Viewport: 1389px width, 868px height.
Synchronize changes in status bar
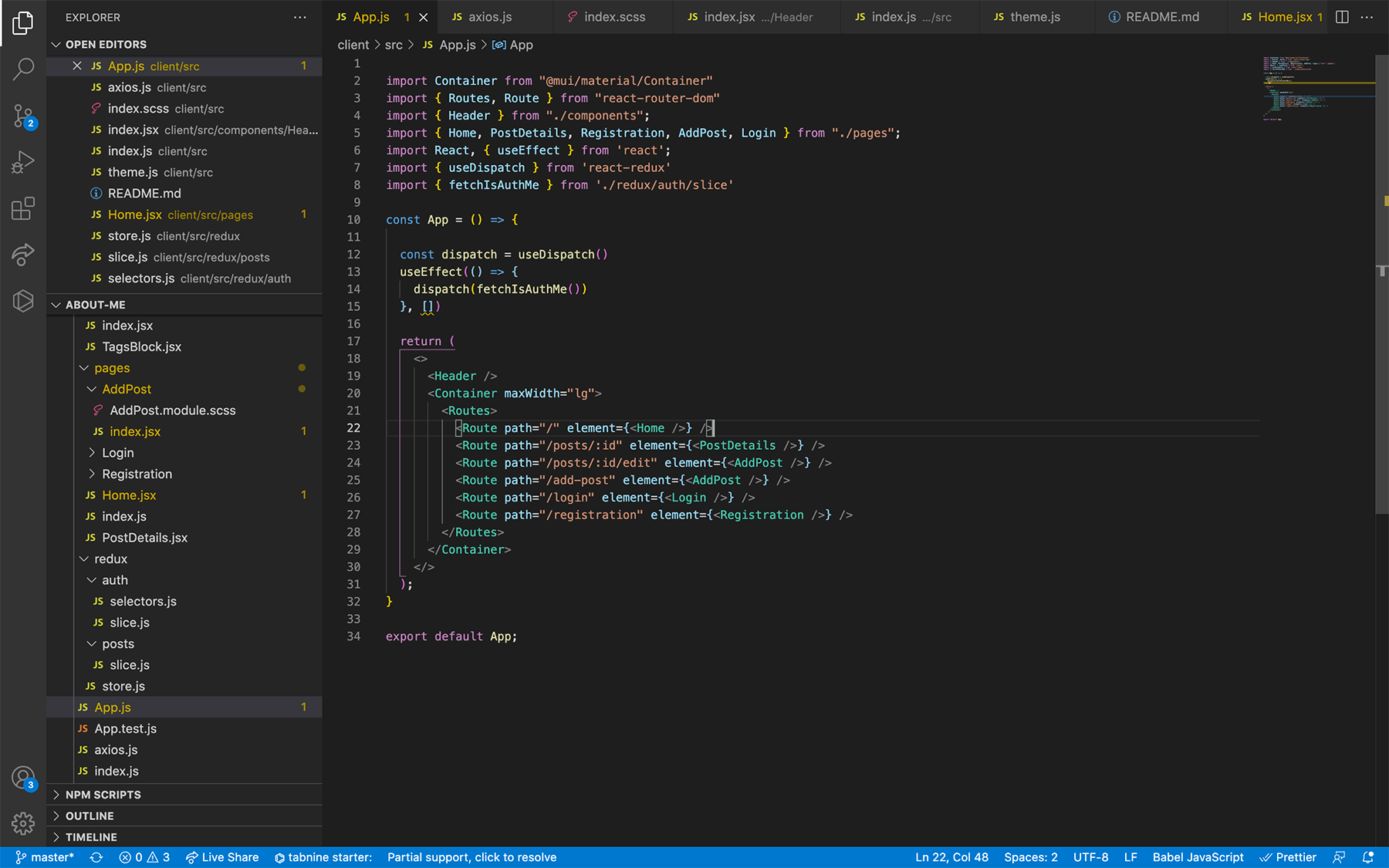[96, 857]
